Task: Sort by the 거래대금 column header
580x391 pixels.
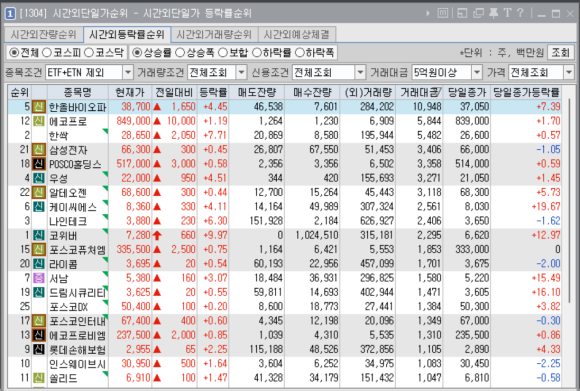Action: [x=419, y=92]
